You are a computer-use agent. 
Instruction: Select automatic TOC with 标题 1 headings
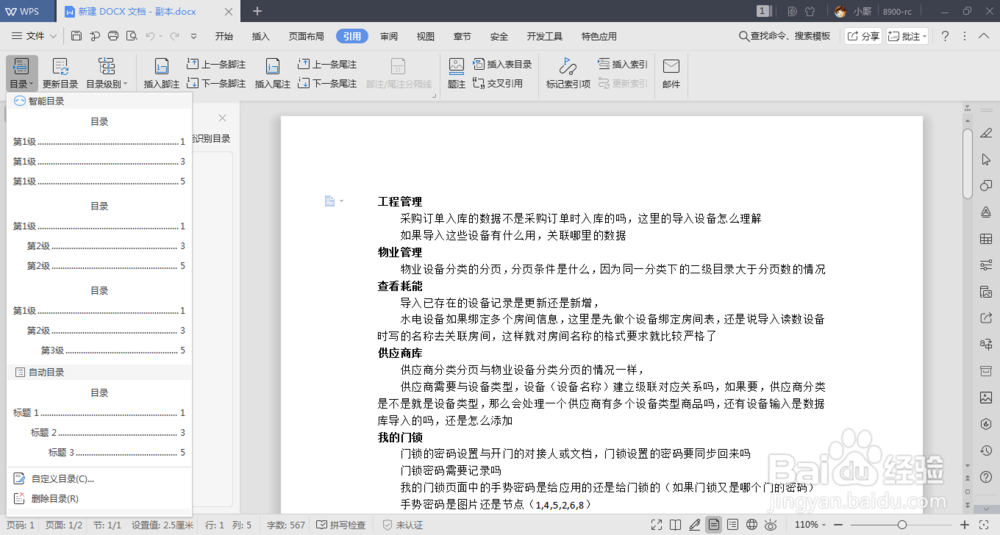coord(99,423)
